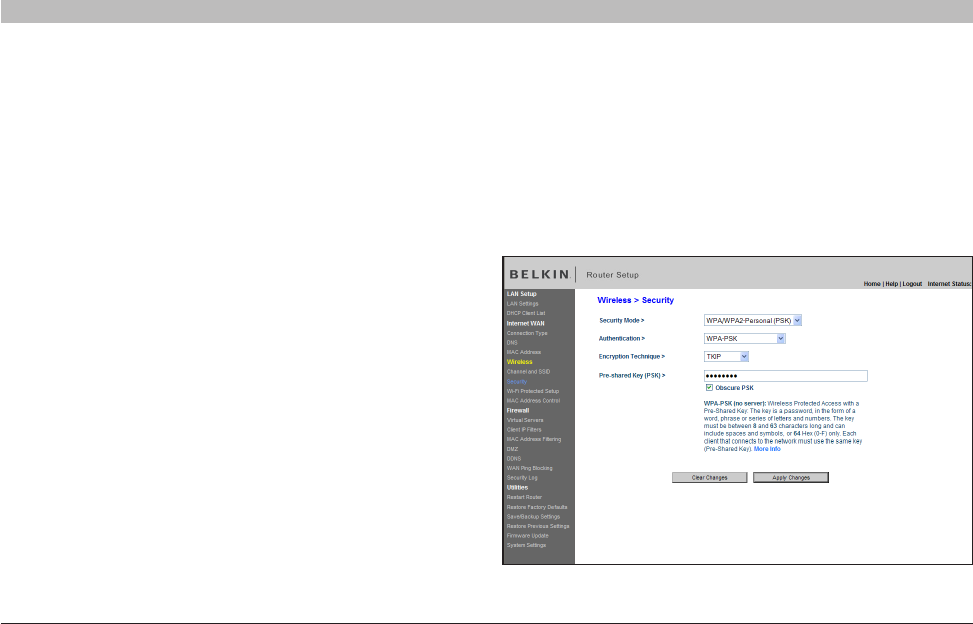Open Firmware Update in the sidebar

527,536
